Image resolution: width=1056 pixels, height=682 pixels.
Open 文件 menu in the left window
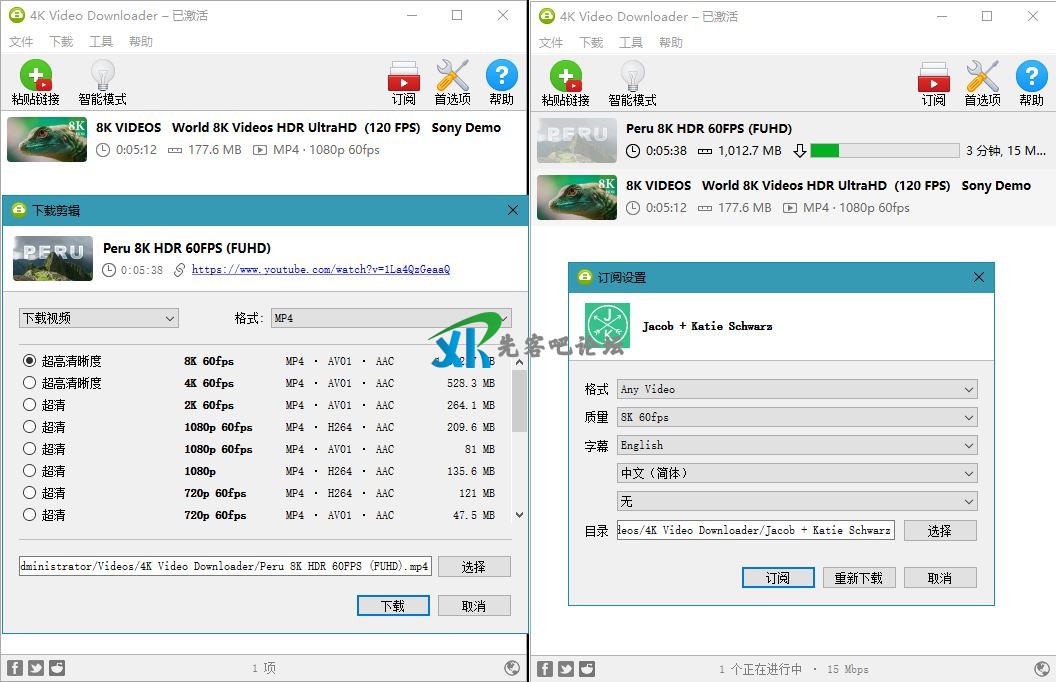[21, 42]
